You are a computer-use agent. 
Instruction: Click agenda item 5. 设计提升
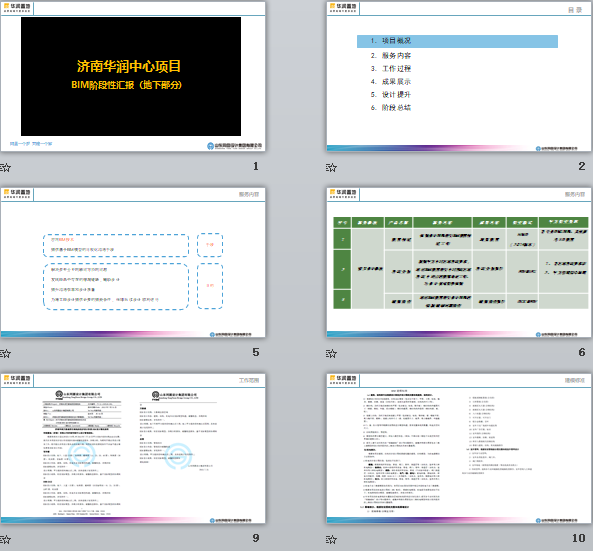[391, 95]
